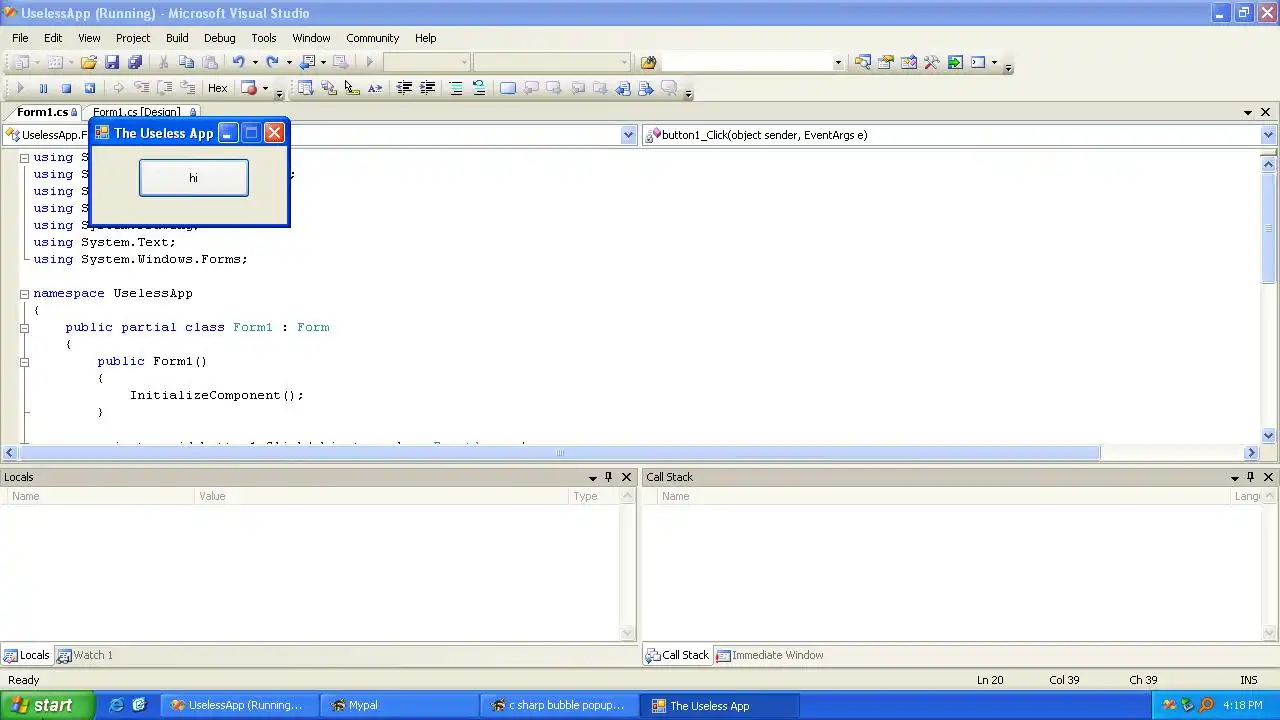
Task: Decrease line indent with the toolbar icon
Action: pyautogui.click(x=404, y=88)
